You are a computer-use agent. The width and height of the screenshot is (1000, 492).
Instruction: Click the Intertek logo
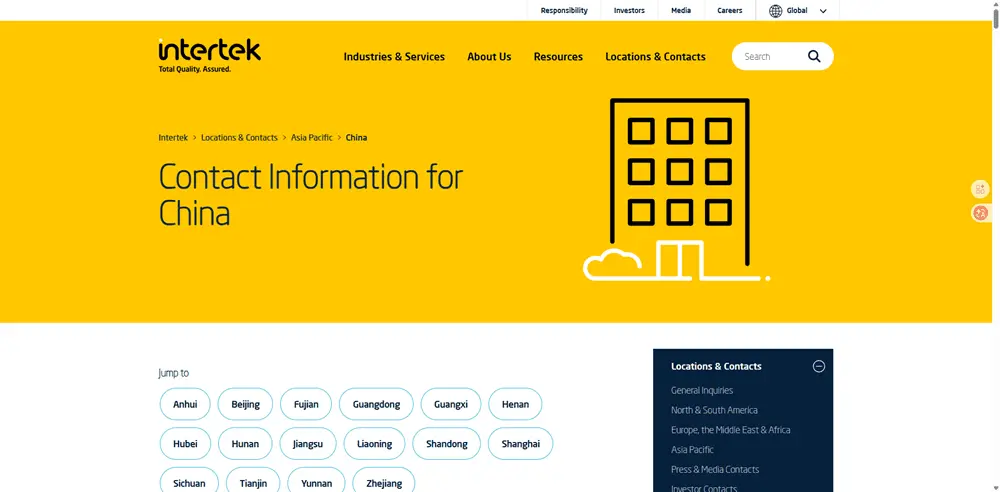pyautogui.click(x=209, y=56)
